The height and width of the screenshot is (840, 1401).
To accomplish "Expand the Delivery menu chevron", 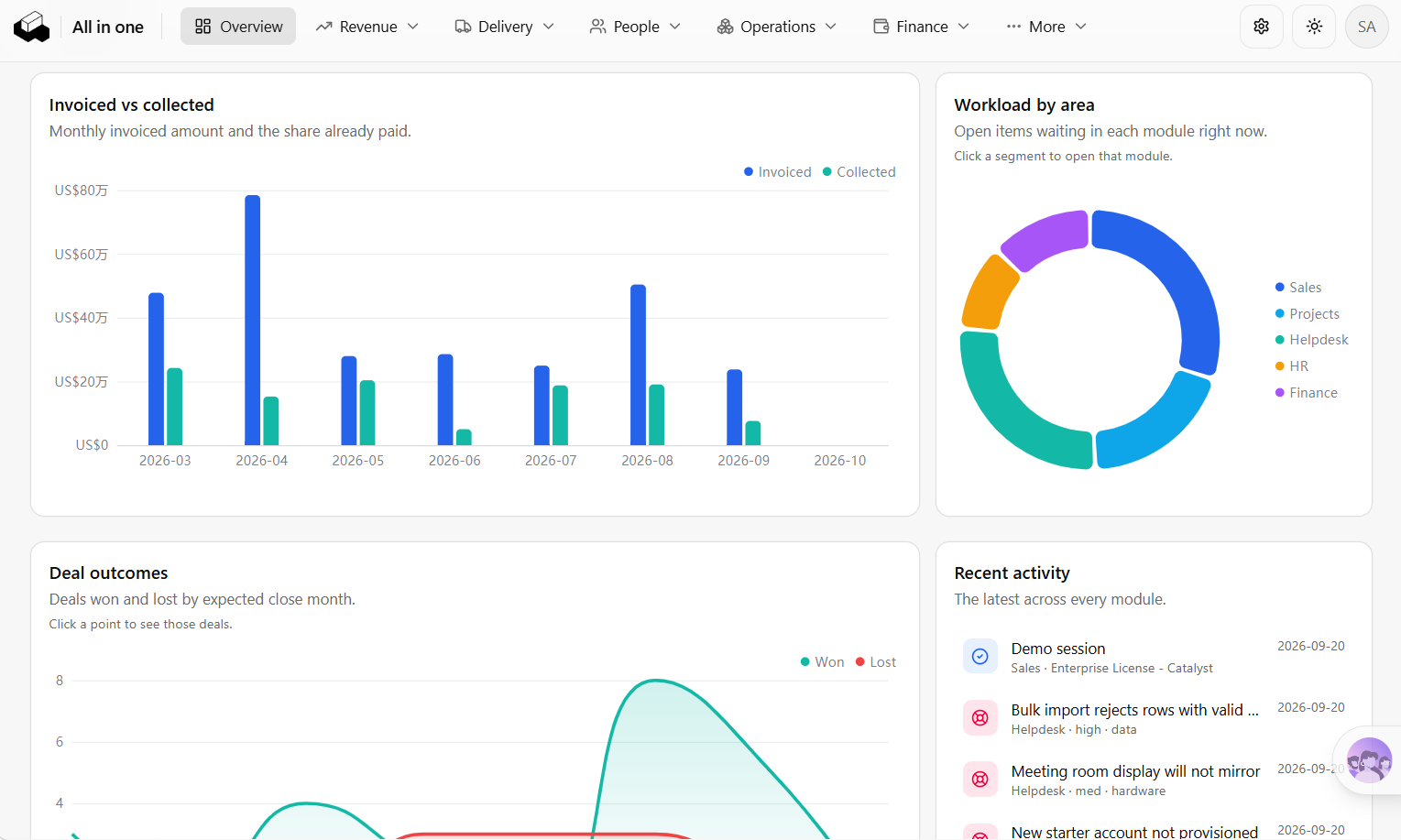I will [549, 27].
